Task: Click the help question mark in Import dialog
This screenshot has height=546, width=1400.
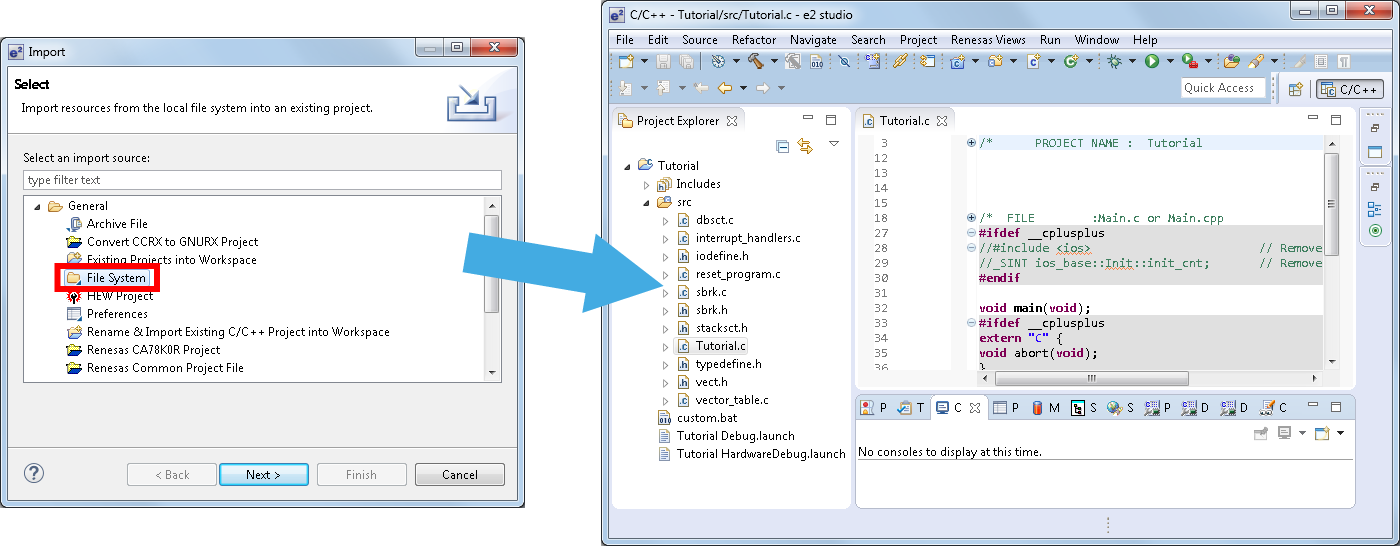Action: click(34, 473)
